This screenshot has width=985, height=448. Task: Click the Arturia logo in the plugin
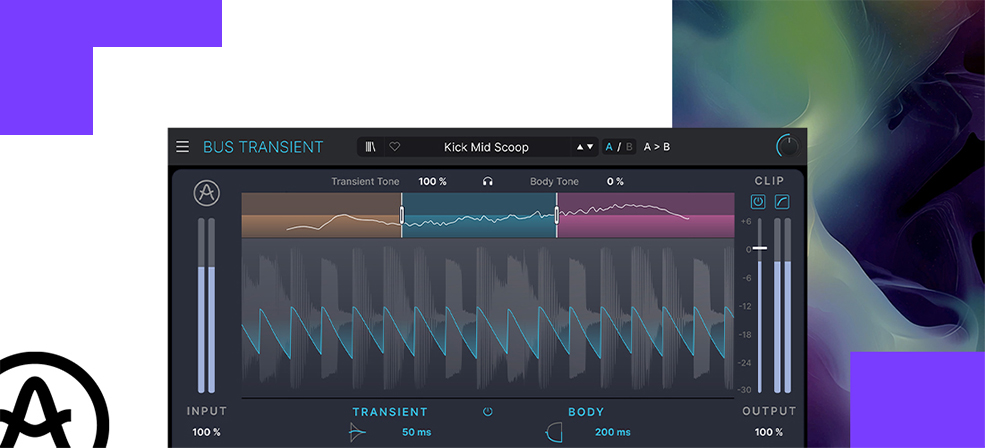pyautogui.click(x=207, y=193)
